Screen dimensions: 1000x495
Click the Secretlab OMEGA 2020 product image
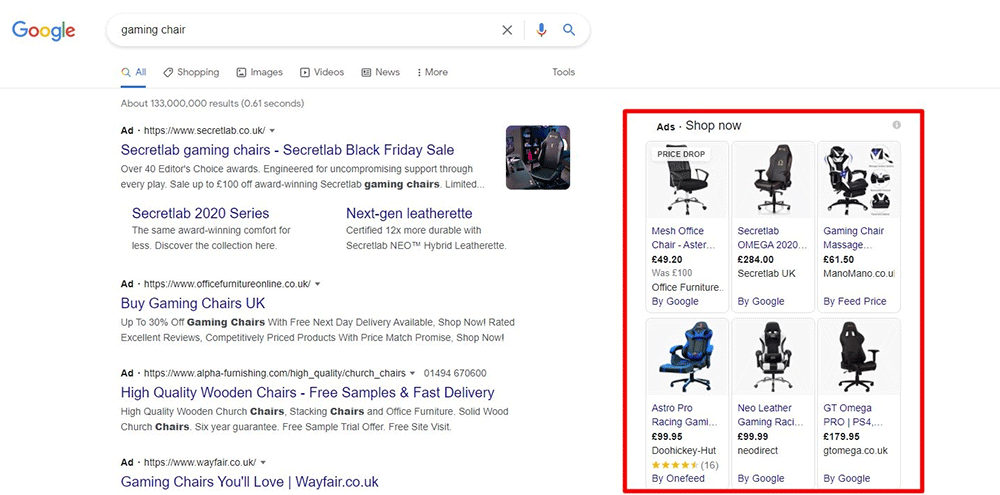coord(771,180)
